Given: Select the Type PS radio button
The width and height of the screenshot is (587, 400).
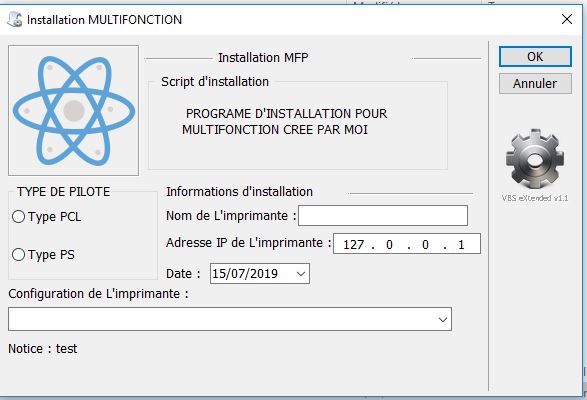Looking at the screenshot, I should point(18,255).
